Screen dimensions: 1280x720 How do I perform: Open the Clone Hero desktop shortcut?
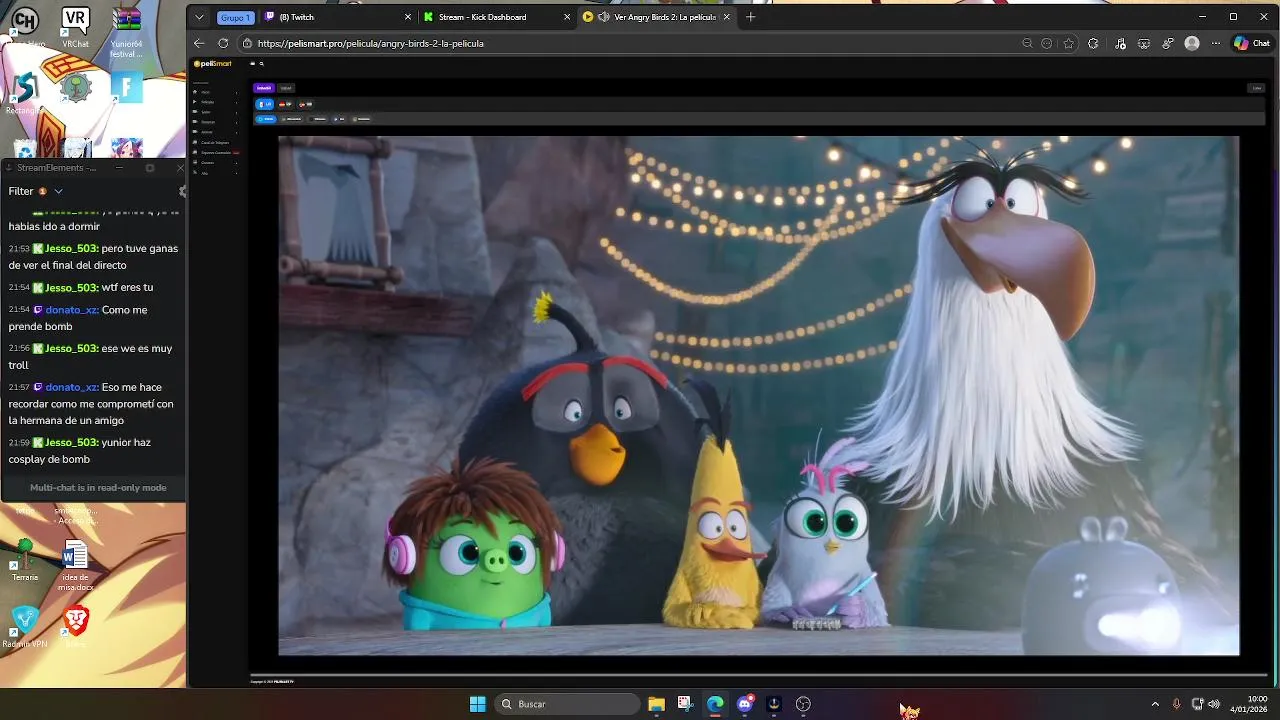(24, 24)
